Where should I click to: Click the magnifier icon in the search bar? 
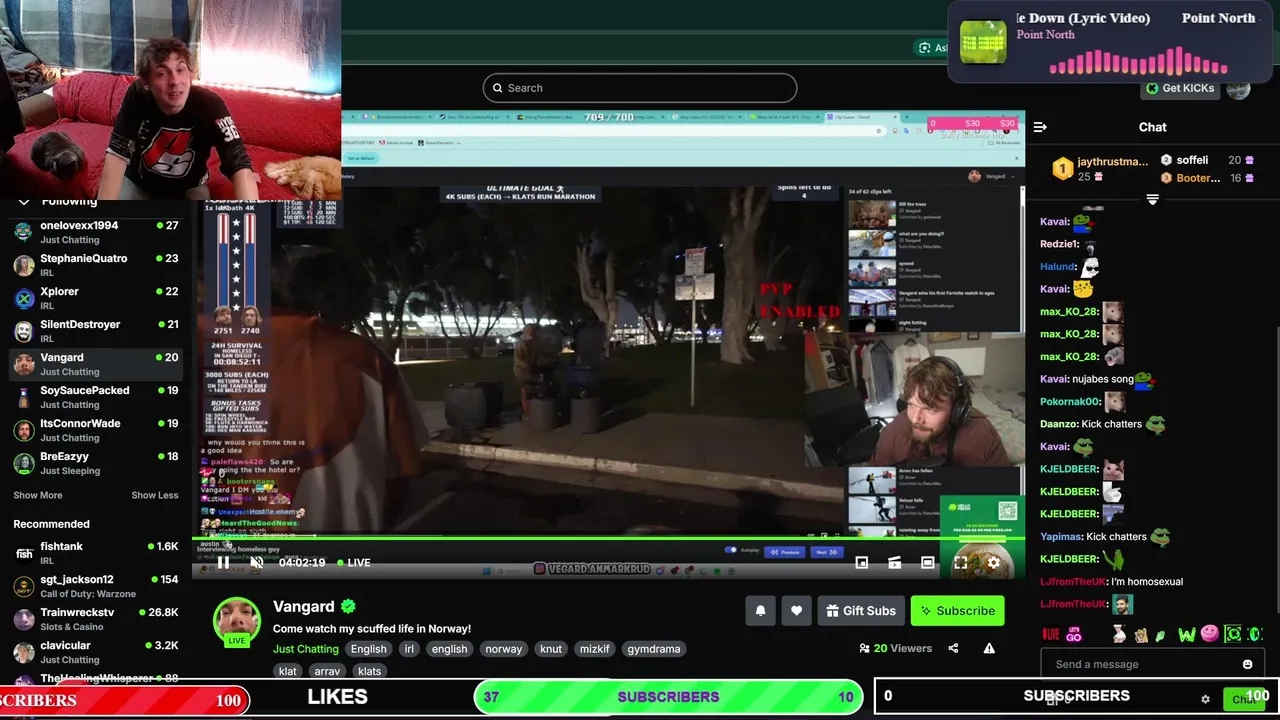(x=497, y=88)
